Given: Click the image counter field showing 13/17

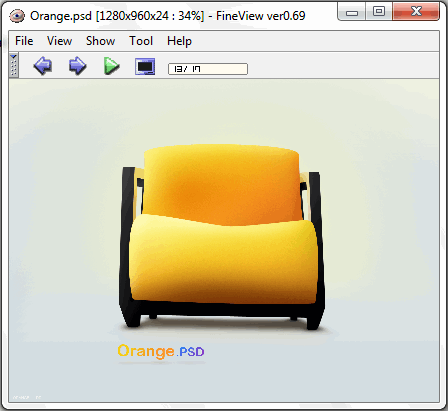Looking at the screenshot, I should tap(208, 69).
